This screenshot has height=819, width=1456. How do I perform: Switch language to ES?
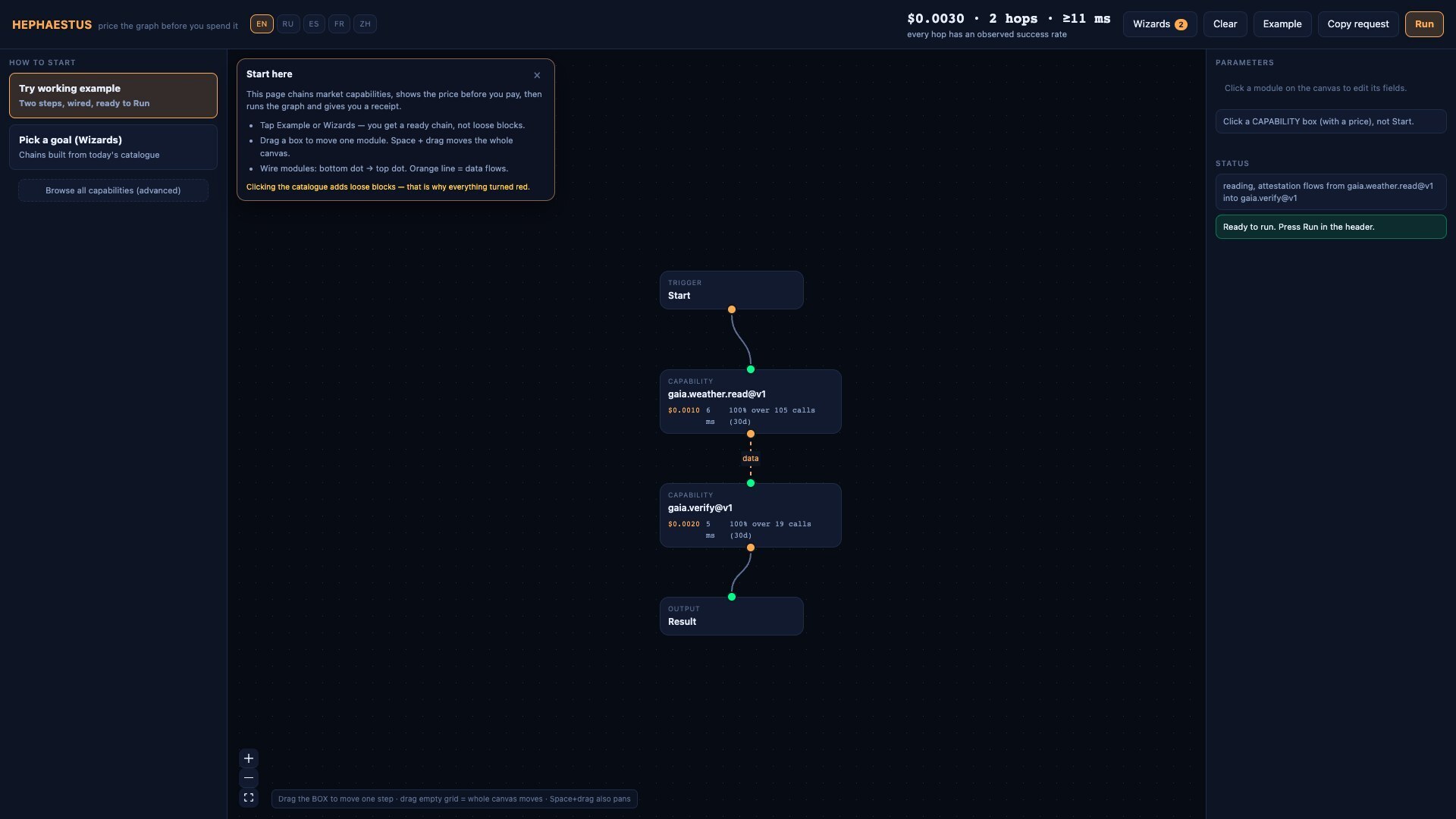[314, 24]
